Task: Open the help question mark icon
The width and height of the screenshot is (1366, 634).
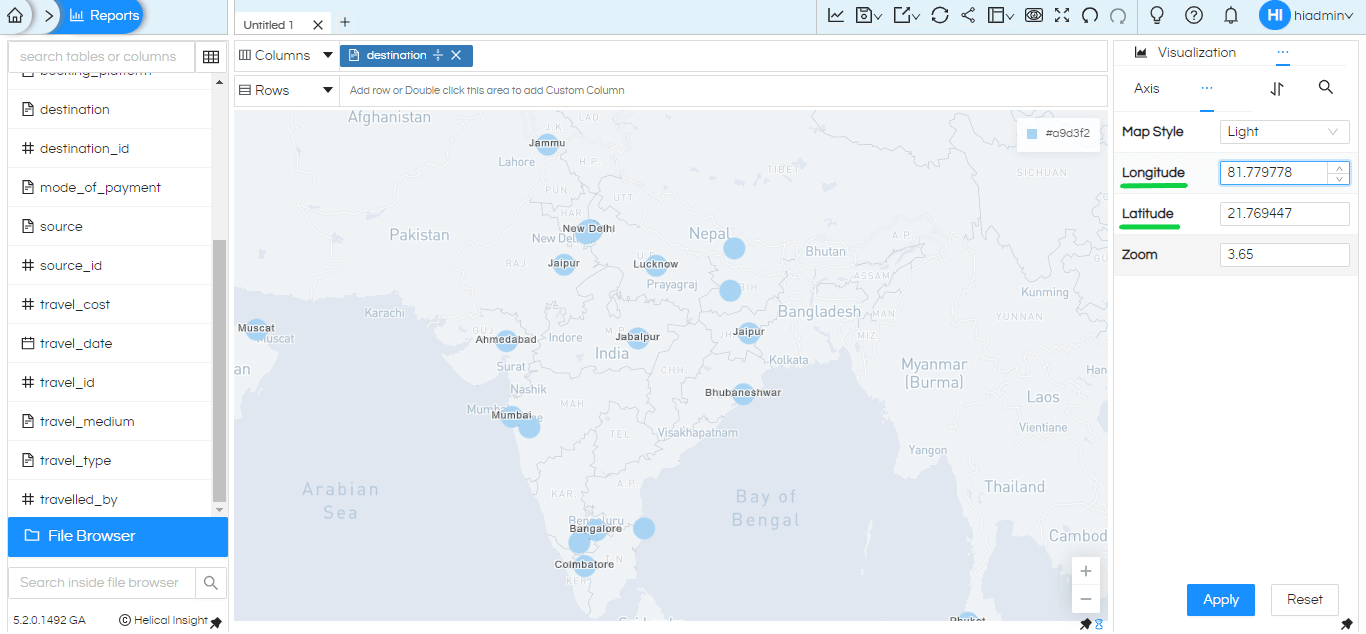Action: (1193, 15)
